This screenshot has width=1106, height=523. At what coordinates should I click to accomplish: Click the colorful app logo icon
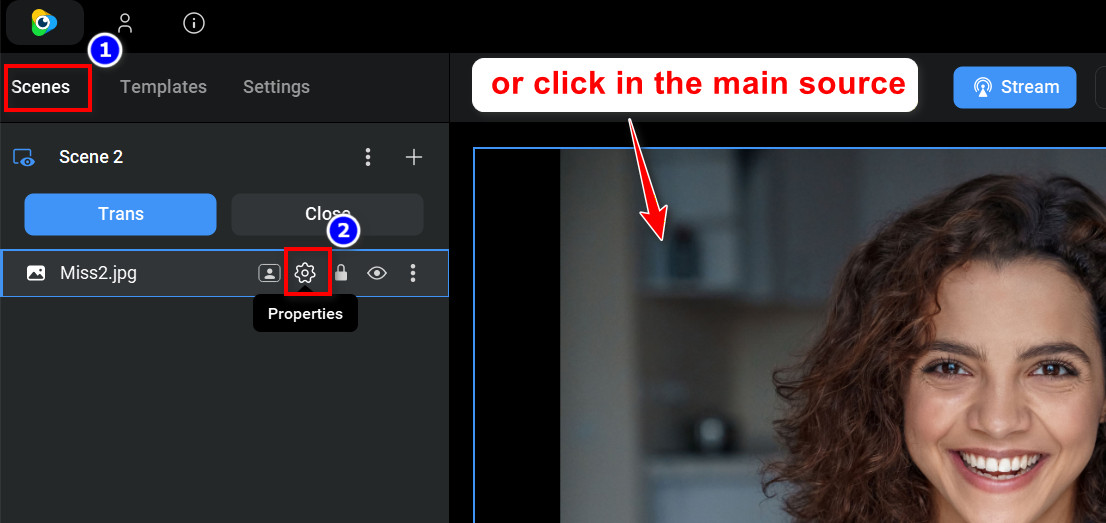pos(44,23)
